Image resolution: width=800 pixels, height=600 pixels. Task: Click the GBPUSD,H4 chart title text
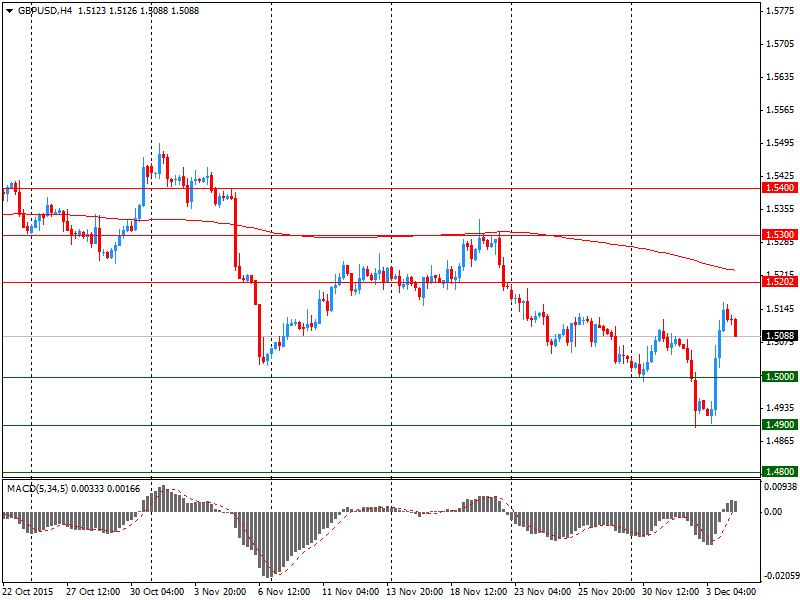coord(45,11)
